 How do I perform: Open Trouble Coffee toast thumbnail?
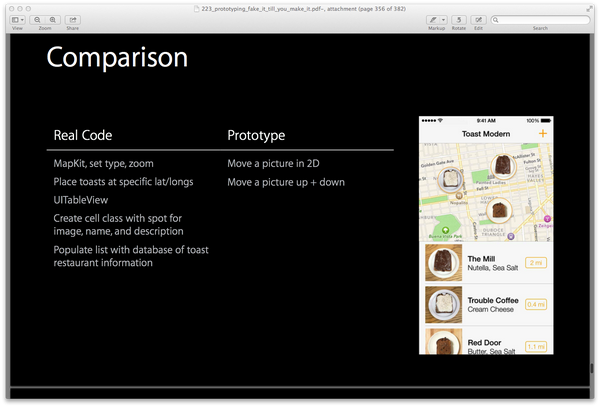point(443,305)
